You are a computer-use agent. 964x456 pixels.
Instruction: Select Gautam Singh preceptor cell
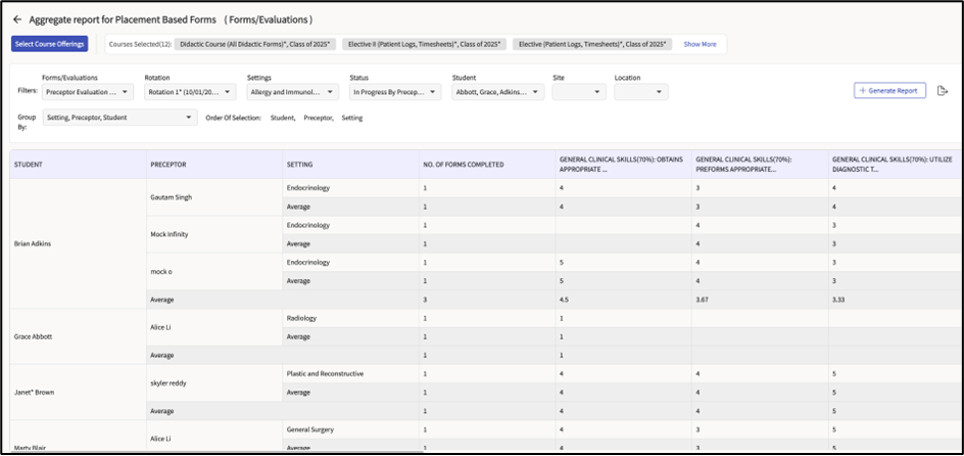171,197
